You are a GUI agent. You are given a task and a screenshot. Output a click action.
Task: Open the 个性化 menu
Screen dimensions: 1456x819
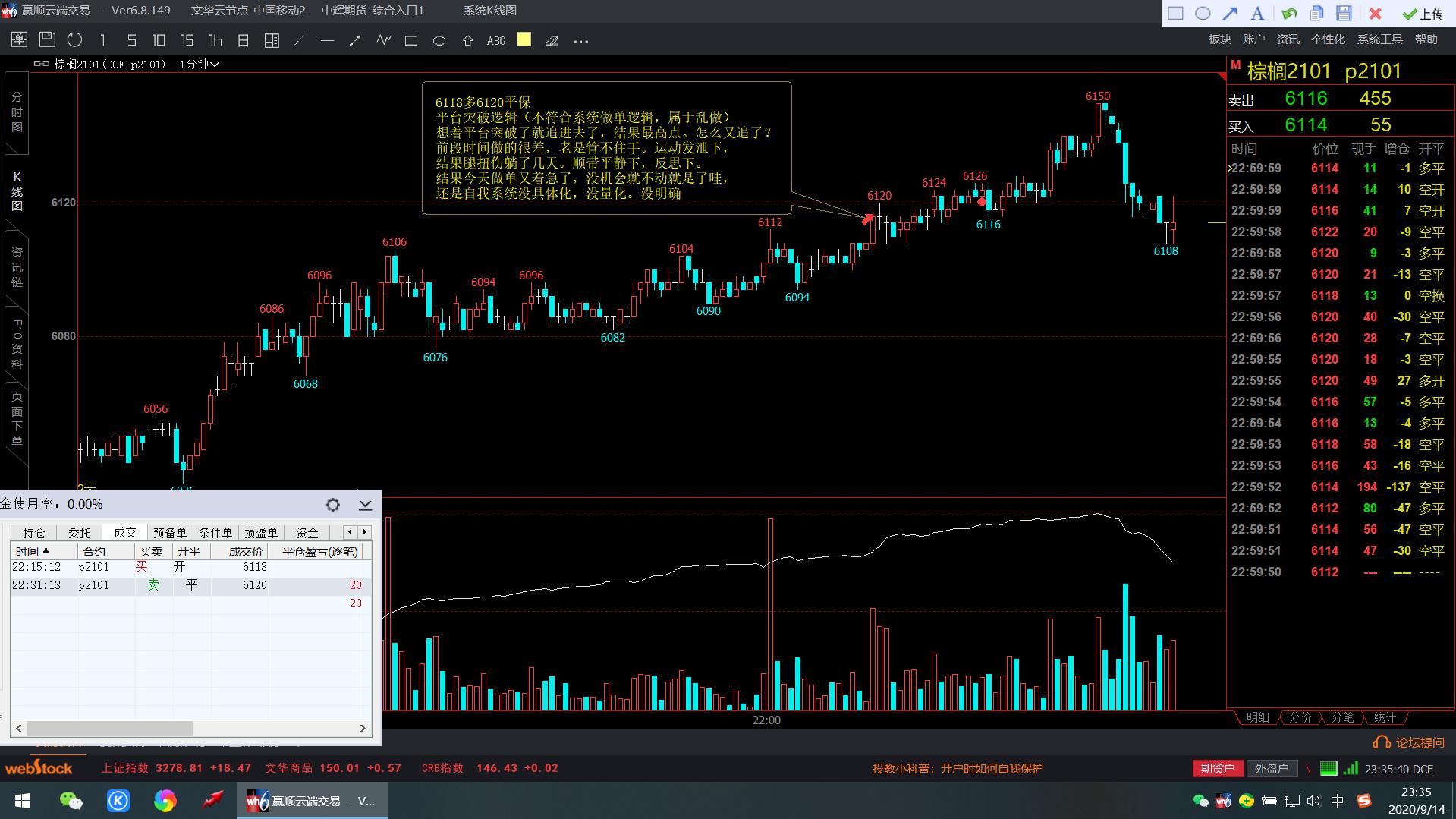pos(1328,39)
